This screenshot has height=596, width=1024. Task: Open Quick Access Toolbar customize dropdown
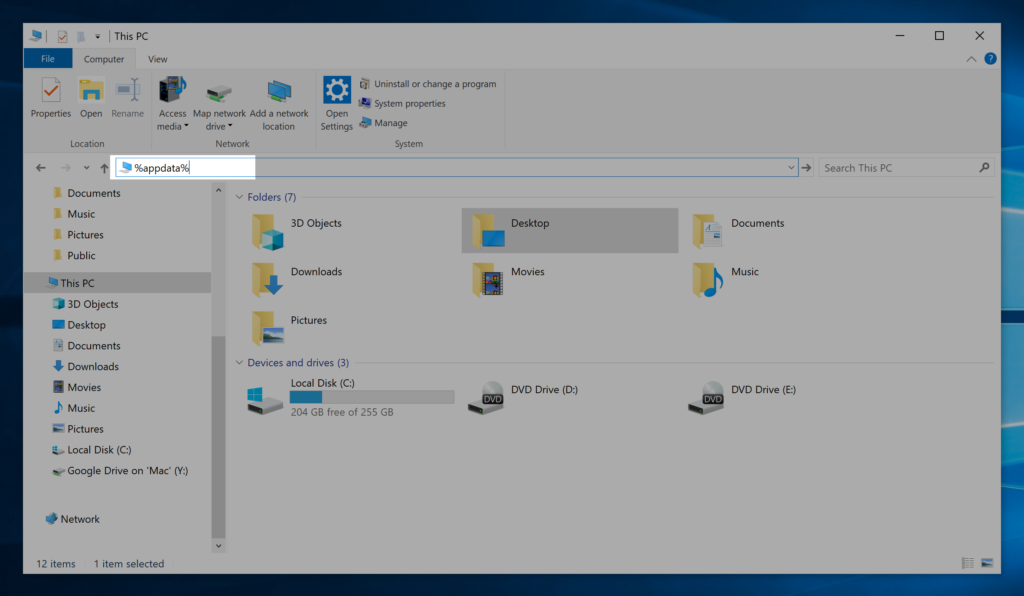point(97,37)
